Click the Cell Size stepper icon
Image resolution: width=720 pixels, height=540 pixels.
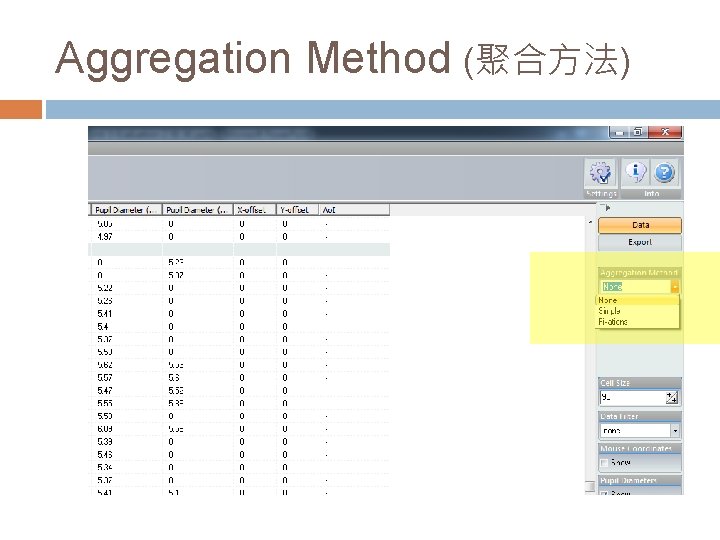tap(672, 398)
